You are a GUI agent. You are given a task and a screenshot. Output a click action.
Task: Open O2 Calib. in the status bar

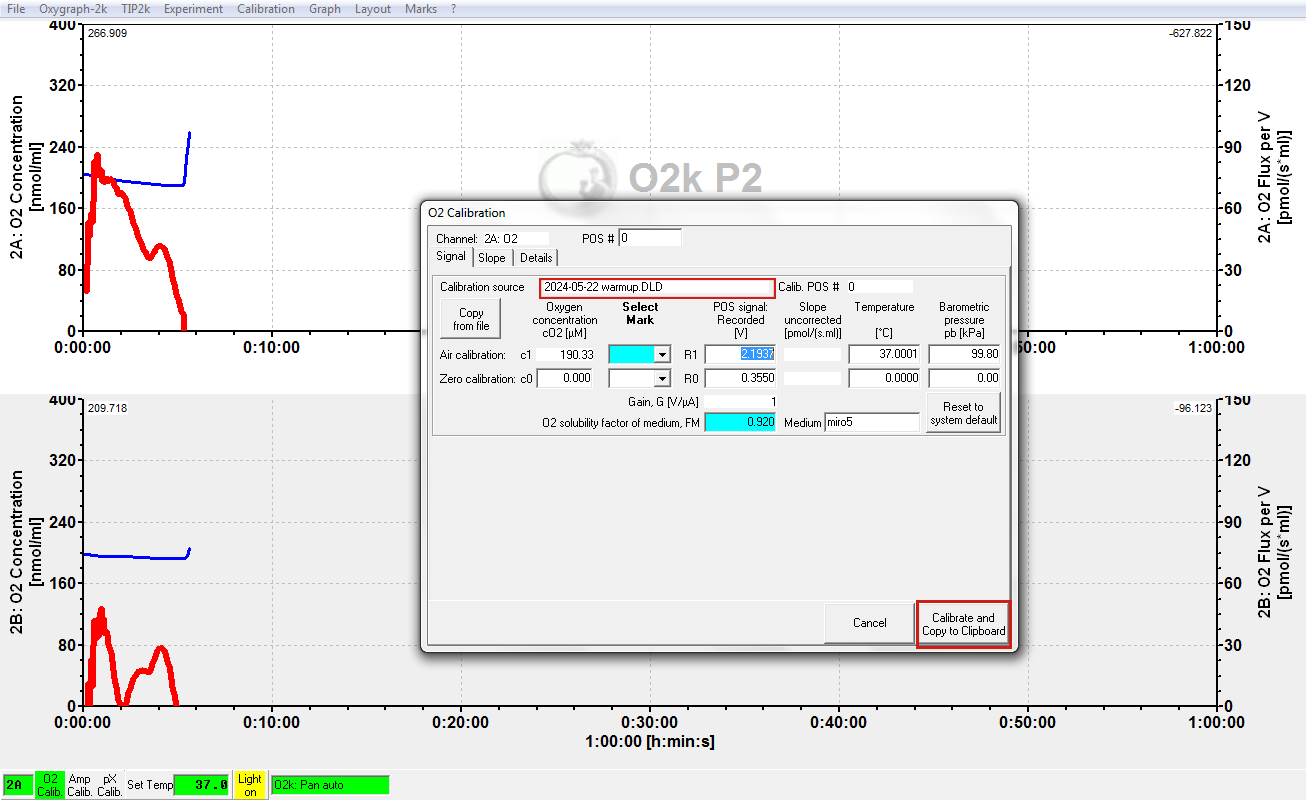(x=49, y=785)
